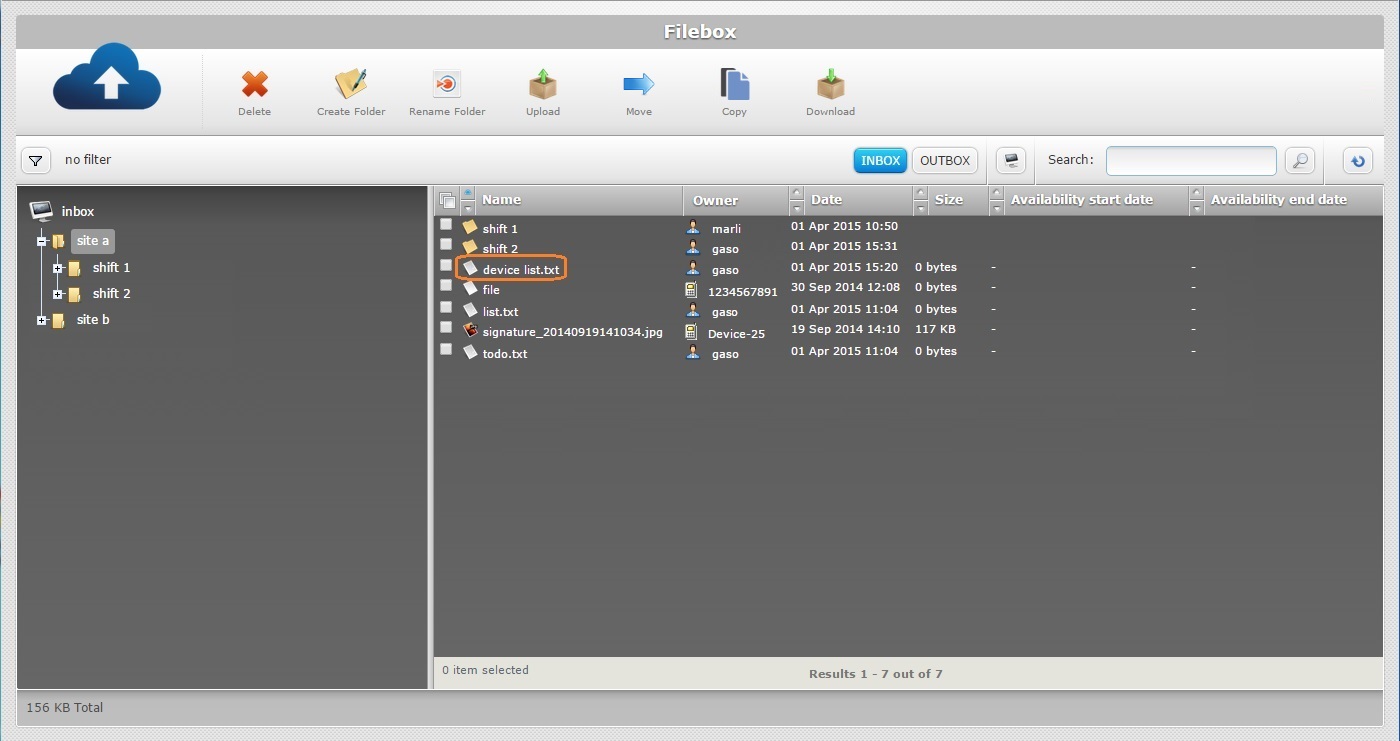Tick the checkbox for shift 2 row
Screen dimensions: 1400x741
(446, 244)
